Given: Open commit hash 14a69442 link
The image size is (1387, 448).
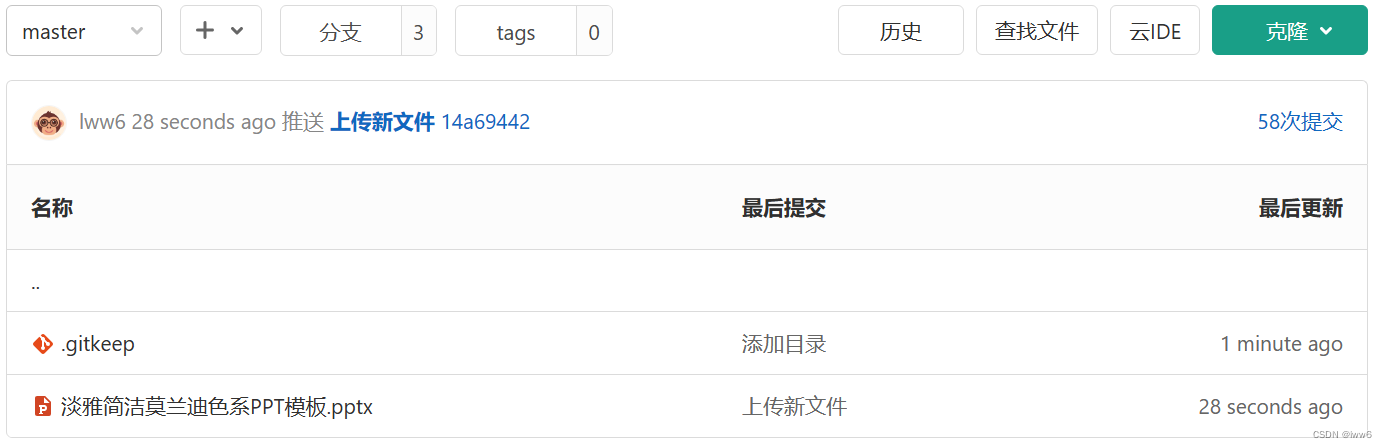Looking at the screenshot, I should [x=486, y=122].
